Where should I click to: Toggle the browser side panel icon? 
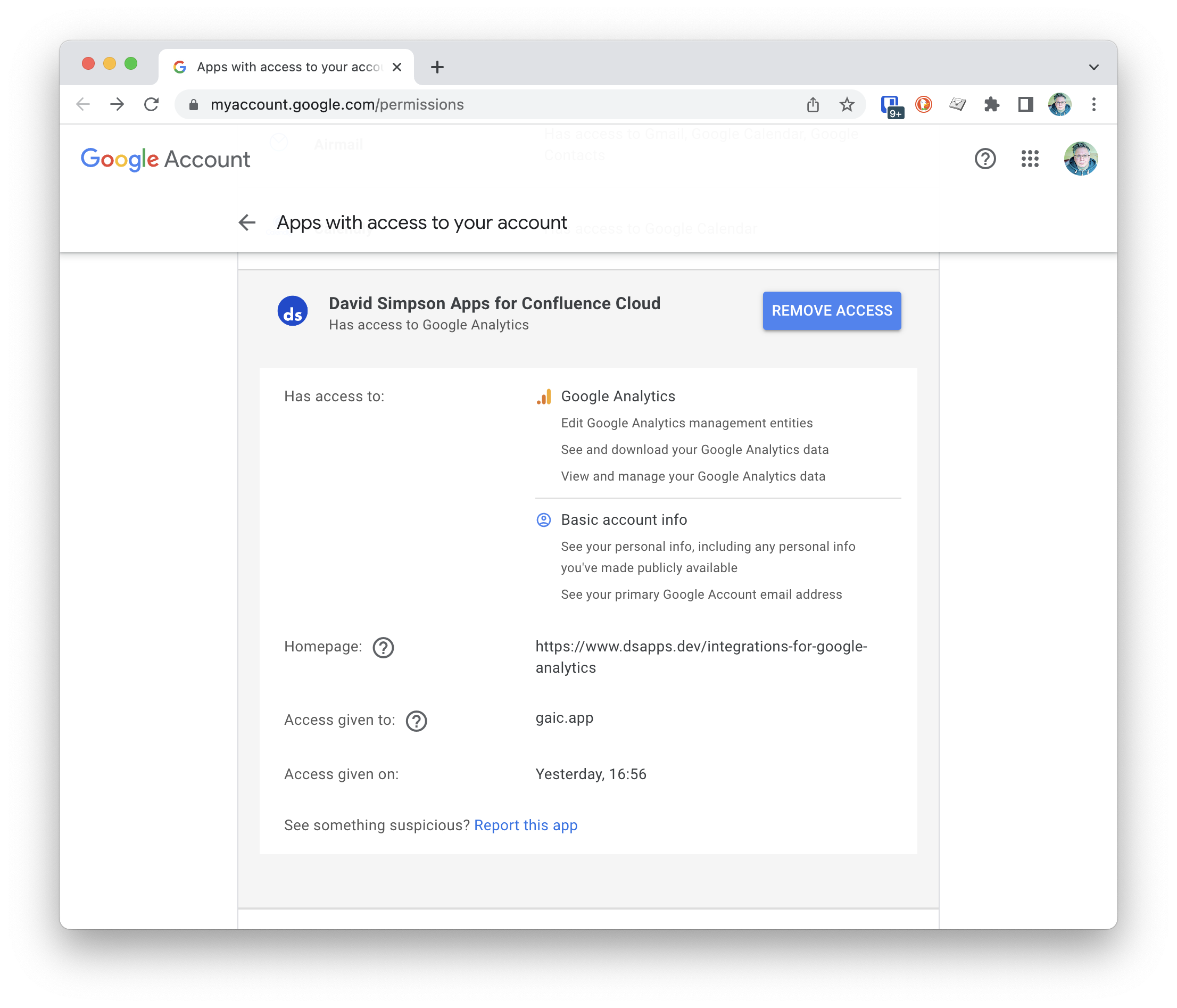(x=1025, y=104)
